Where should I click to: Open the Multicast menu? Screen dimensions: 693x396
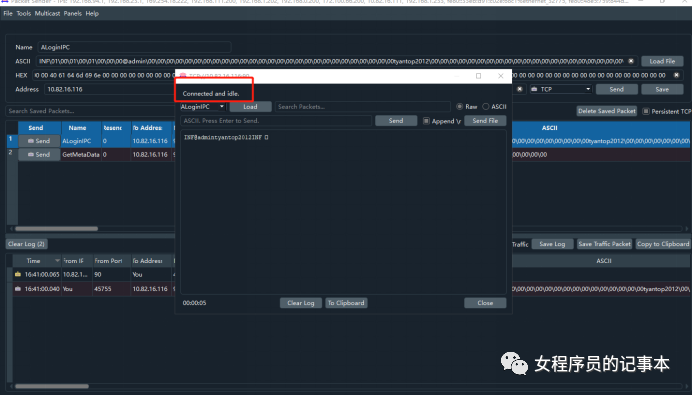pos(47,13)
